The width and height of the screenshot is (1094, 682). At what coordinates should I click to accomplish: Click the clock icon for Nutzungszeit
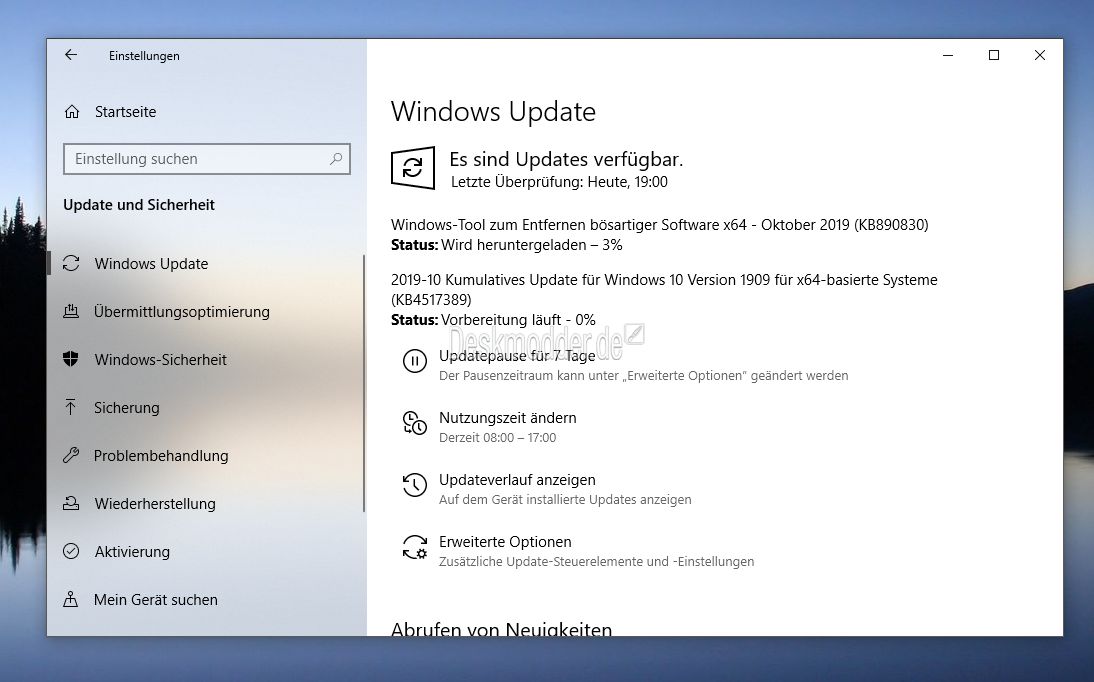(x=414, y=423)
